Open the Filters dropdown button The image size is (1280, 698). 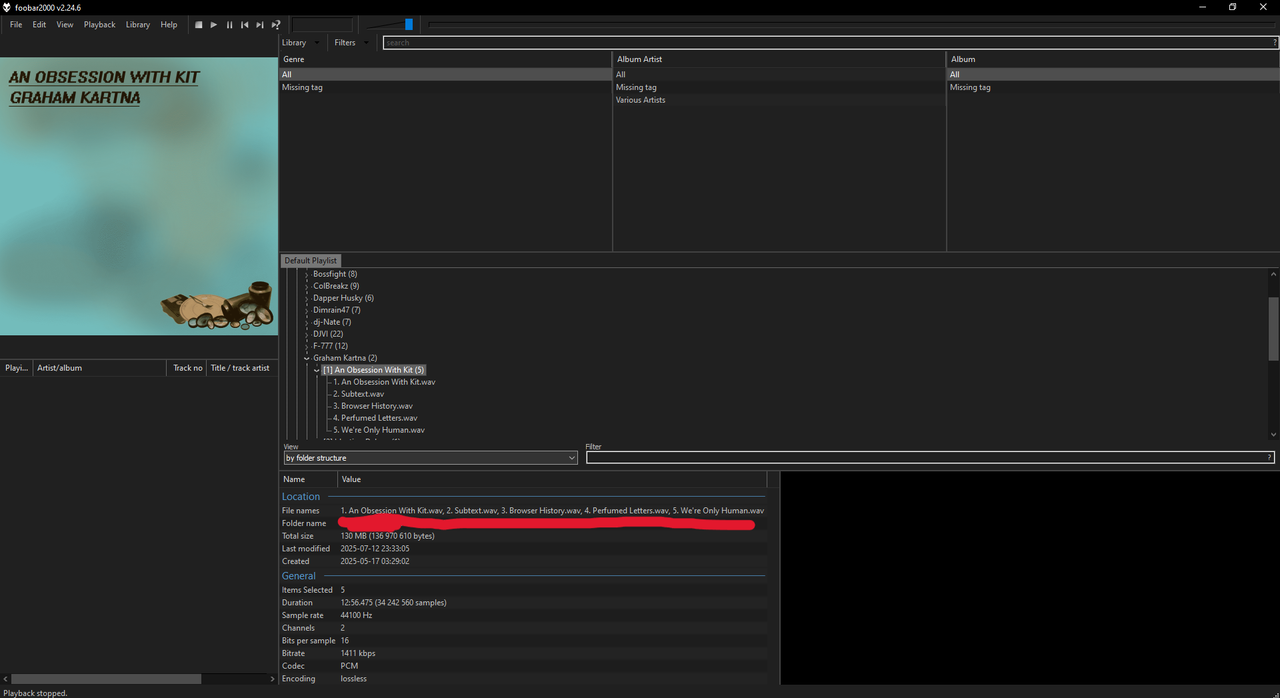point(352,43)
